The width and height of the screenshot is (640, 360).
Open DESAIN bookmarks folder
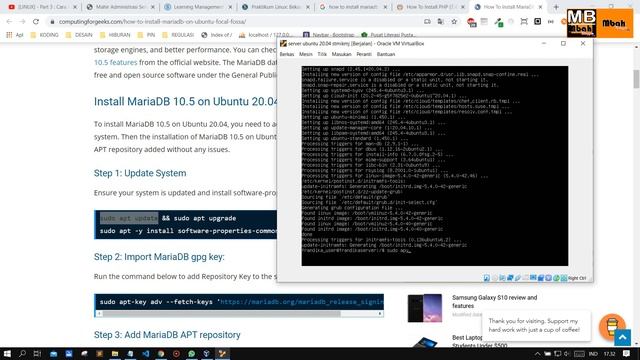[x=79, y=35]
